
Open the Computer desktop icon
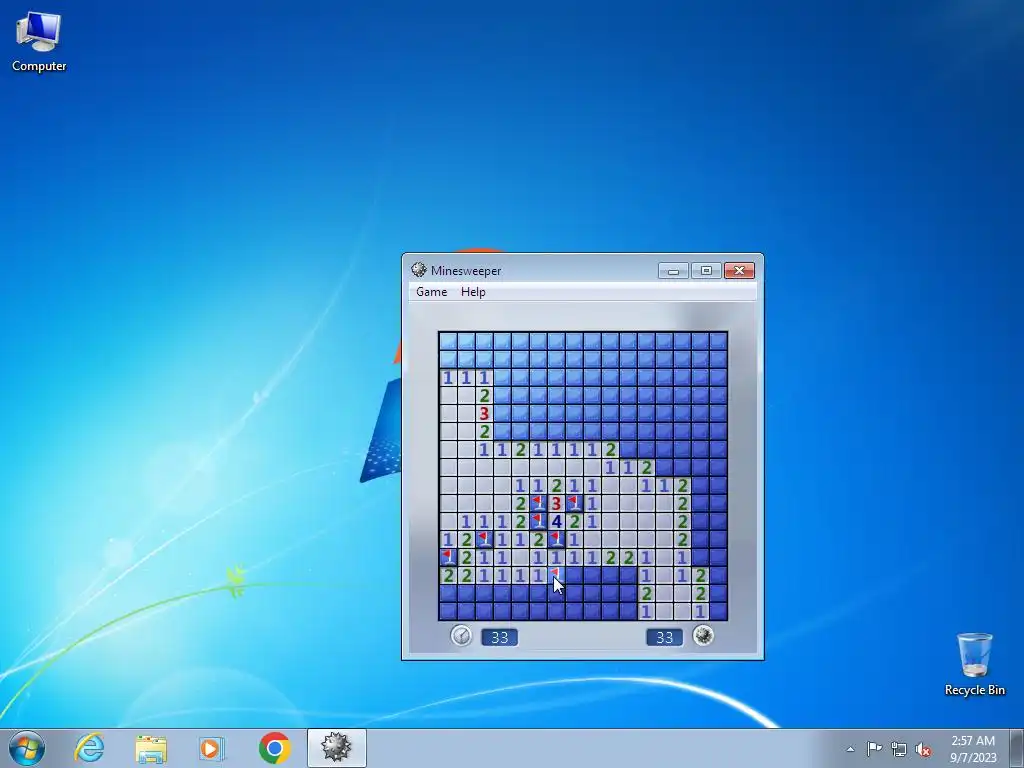pos(39,40)
